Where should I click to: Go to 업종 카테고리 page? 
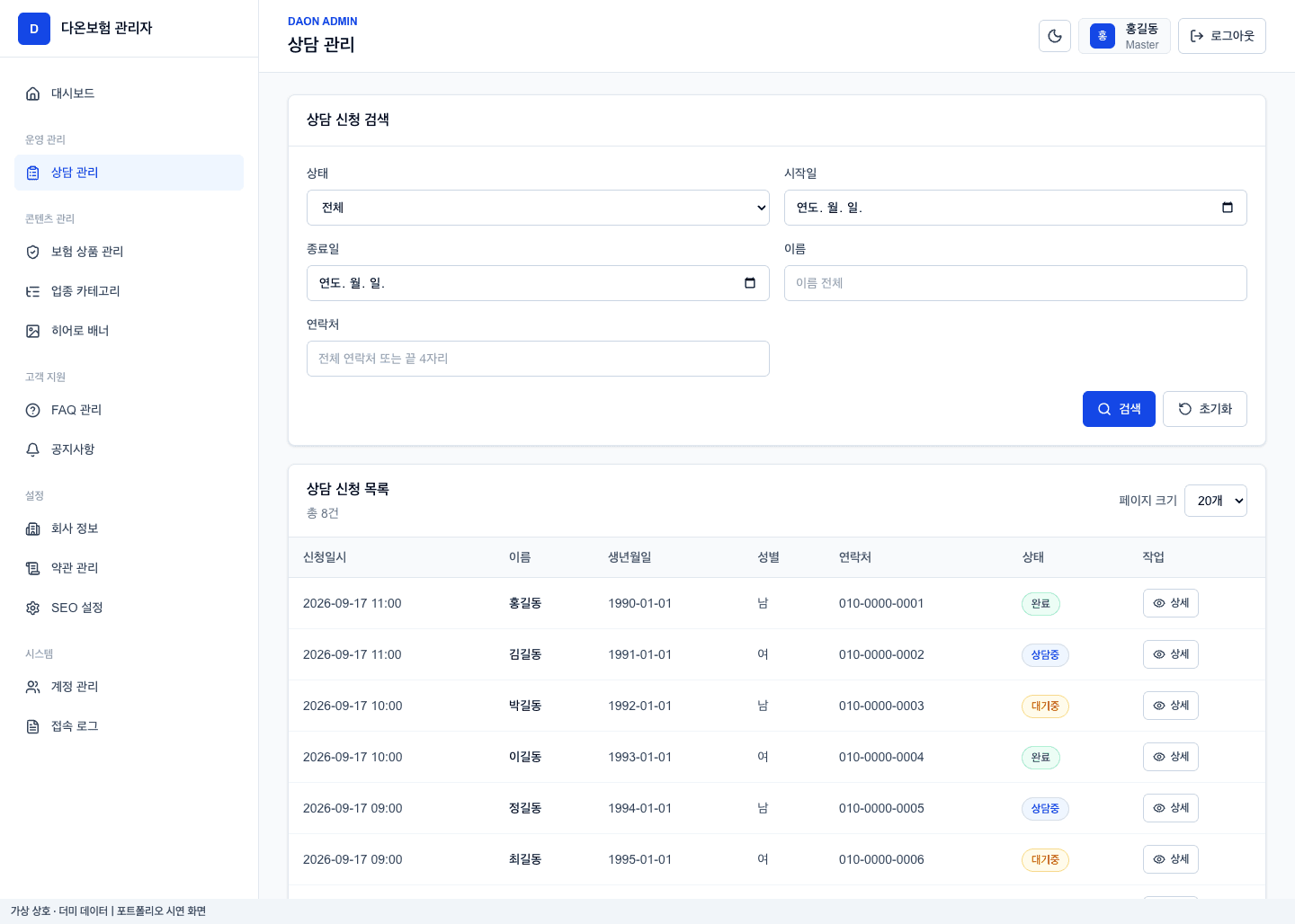129,291
